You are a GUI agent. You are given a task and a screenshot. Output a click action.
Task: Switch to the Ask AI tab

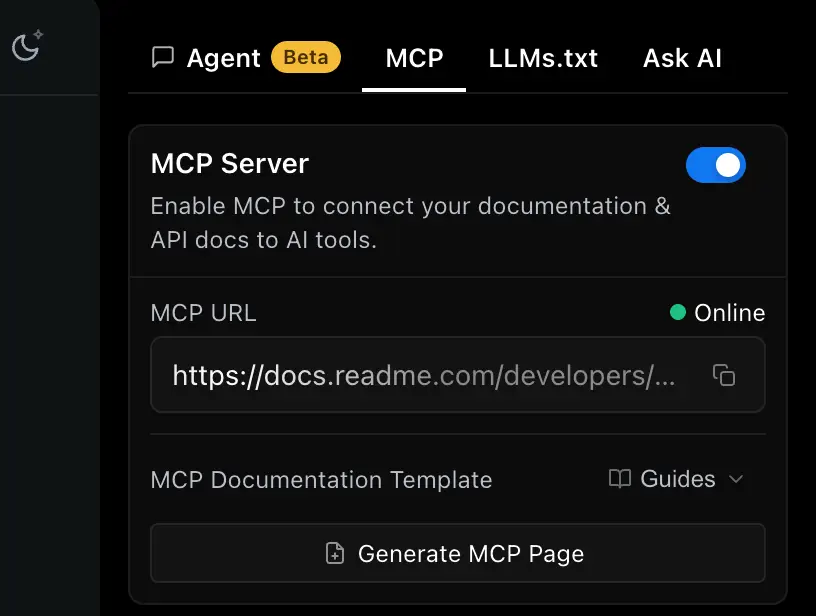[x=682, y=58]
